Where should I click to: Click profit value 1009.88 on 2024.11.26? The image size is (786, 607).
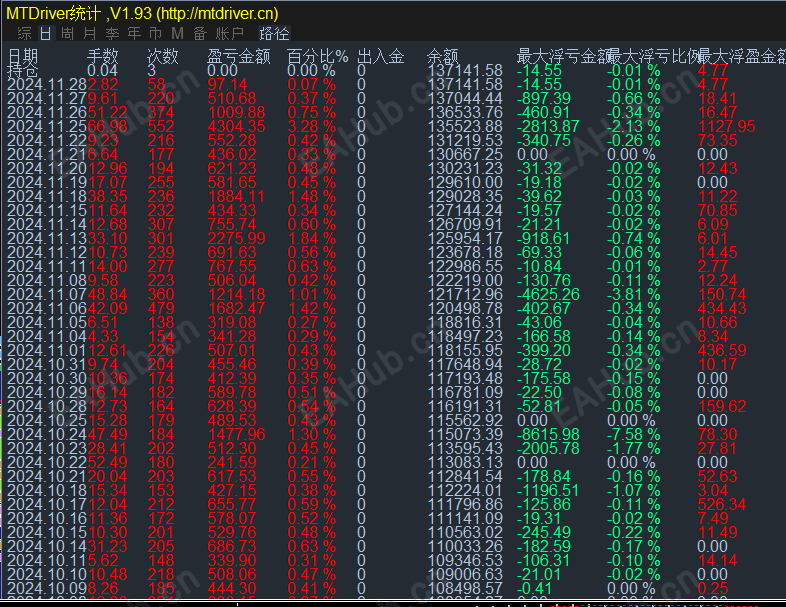tap(235, 112)
